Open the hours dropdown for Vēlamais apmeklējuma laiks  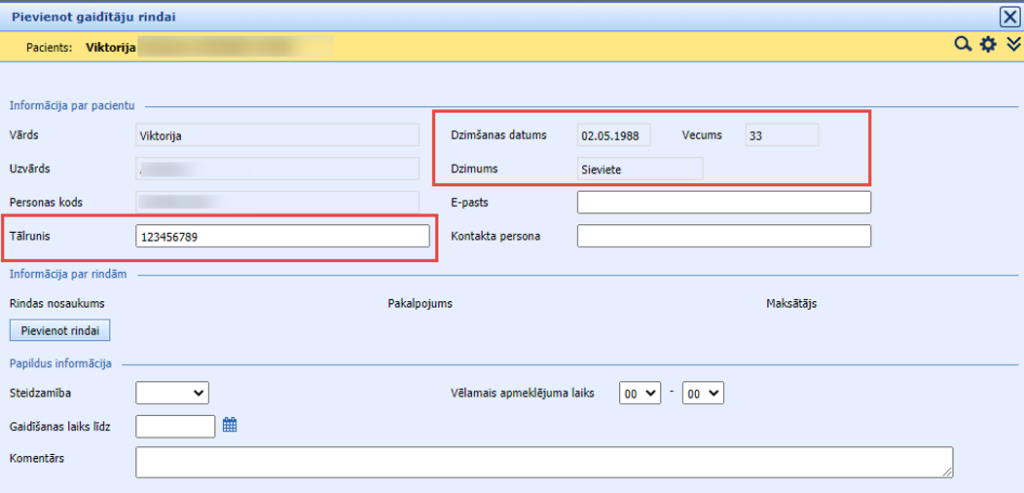(x=640, y=393)
